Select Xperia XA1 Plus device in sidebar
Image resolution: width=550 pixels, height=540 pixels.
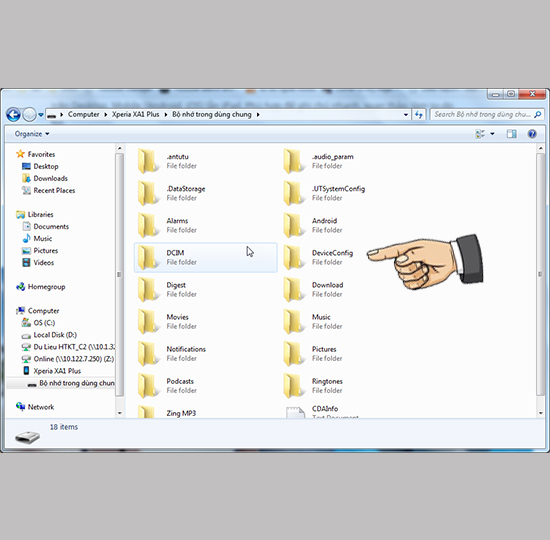pos(57,371)
